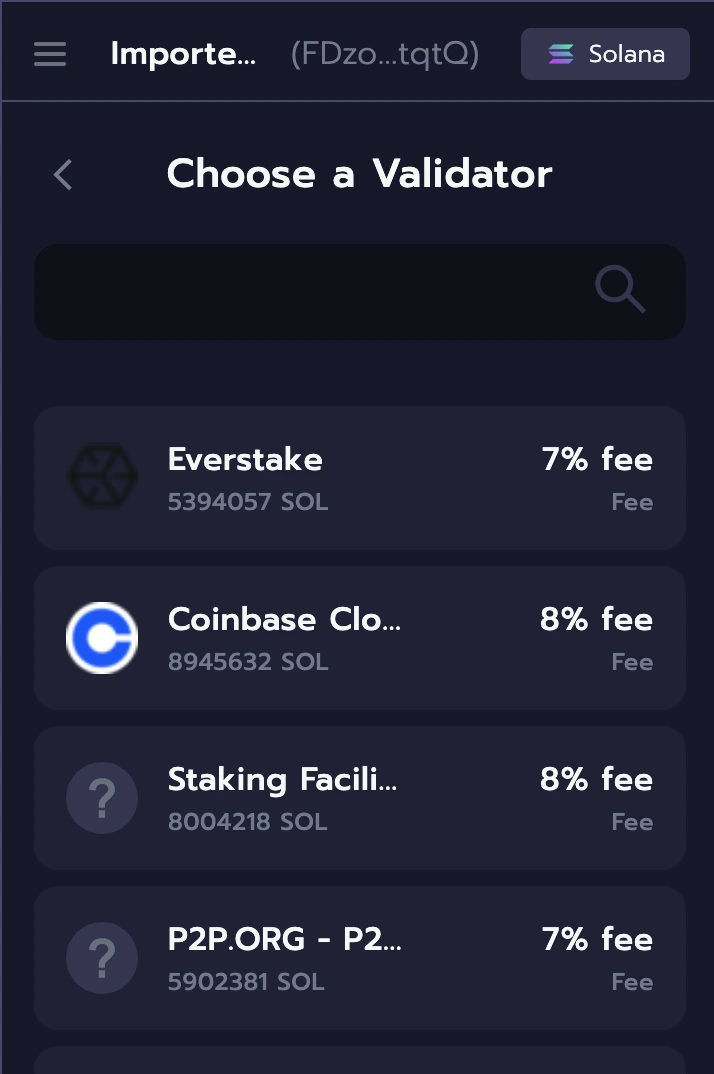Click the question mark icon for P2P.ORG
This screenshot has width=714, height=1074.
102,958
